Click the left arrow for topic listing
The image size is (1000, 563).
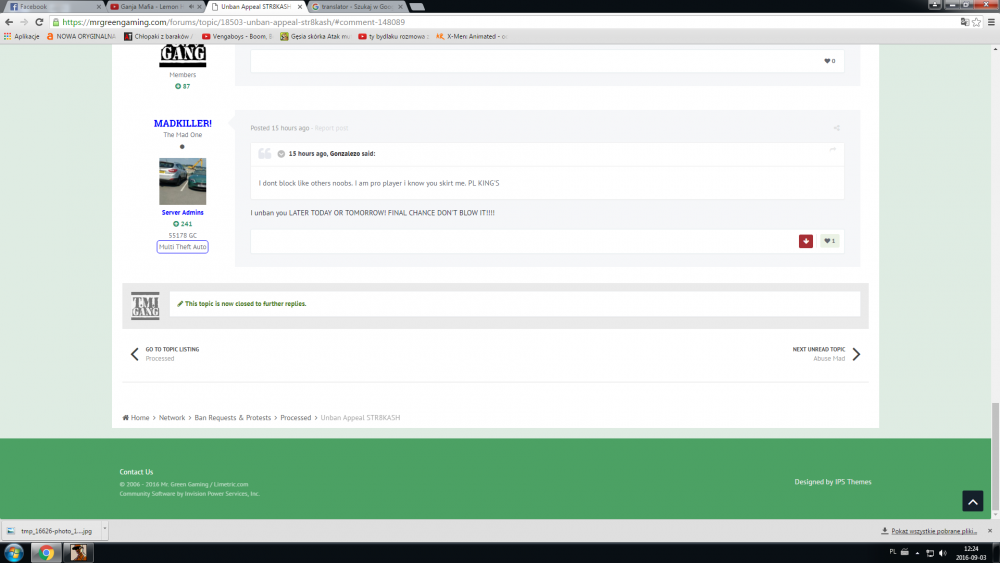point(135,354)
